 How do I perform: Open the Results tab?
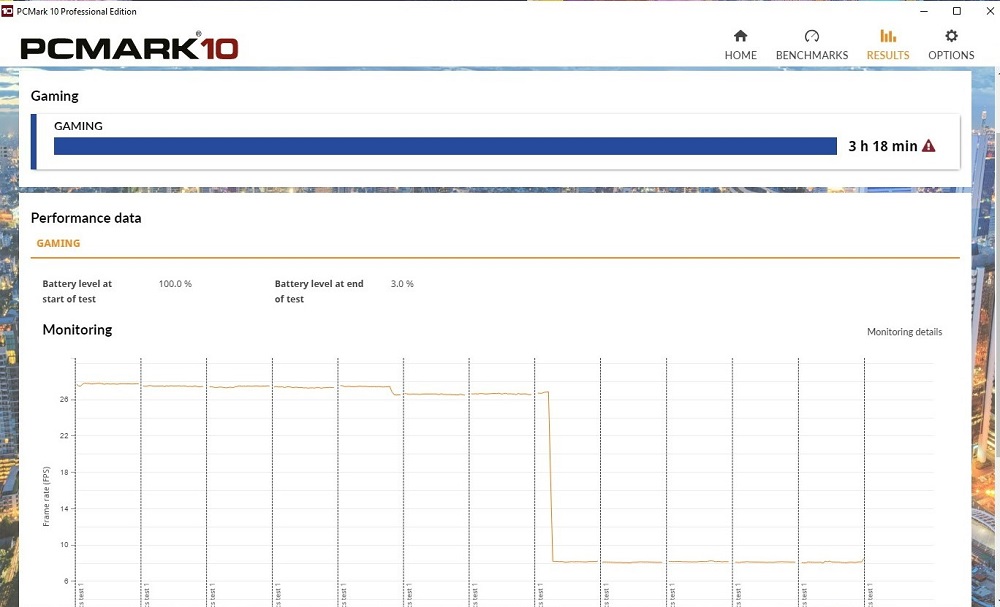coord(888,45)
